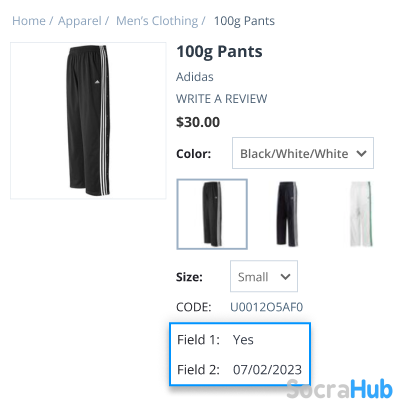Open the Apparel breadcrumb link
The height and width of the screenshot is (400, 400).
[x=80, y=21]
